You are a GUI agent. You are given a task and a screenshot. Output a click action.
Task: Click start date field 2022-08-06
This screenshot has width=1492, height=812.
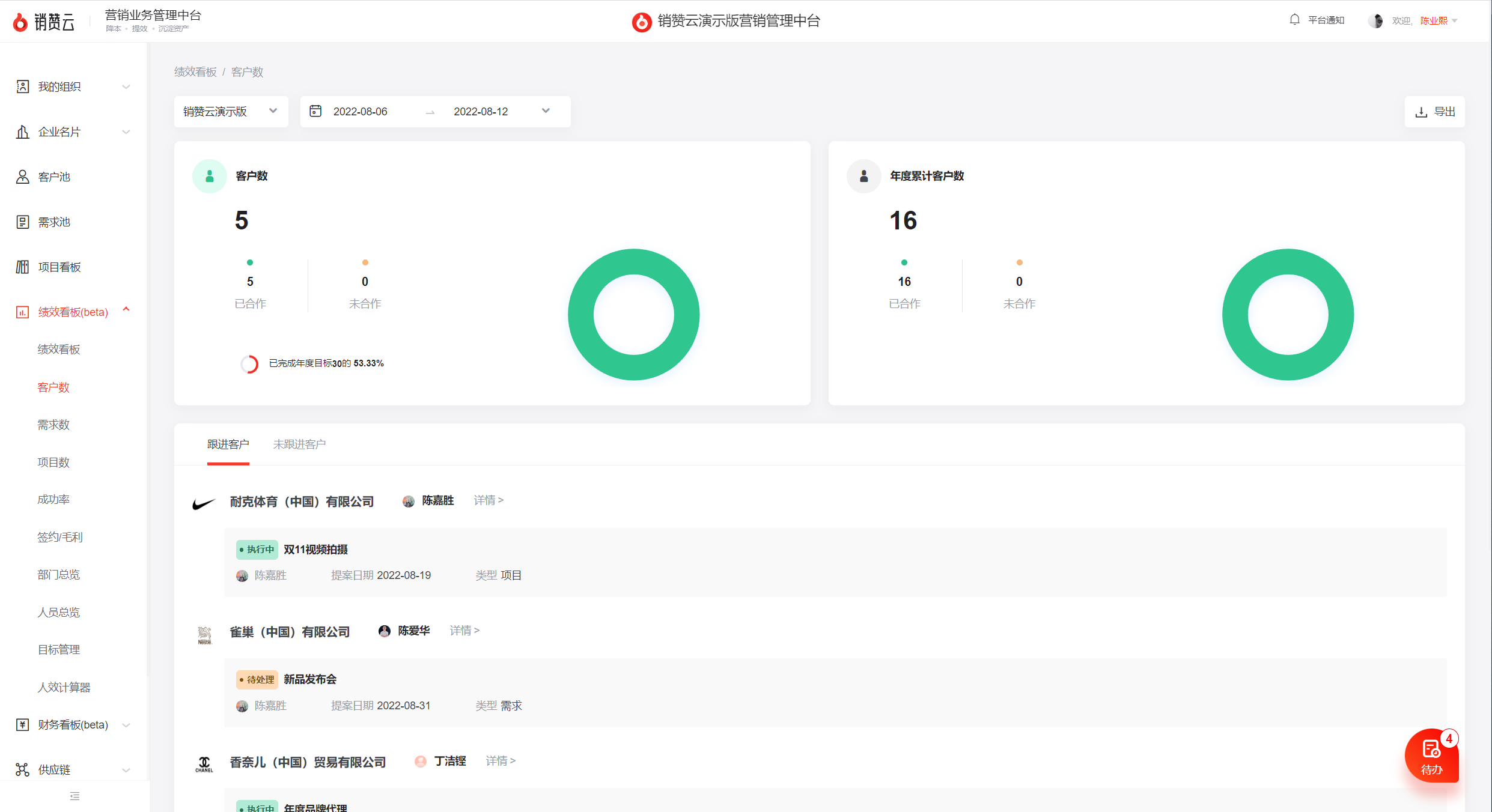click(x=361, y=111)
